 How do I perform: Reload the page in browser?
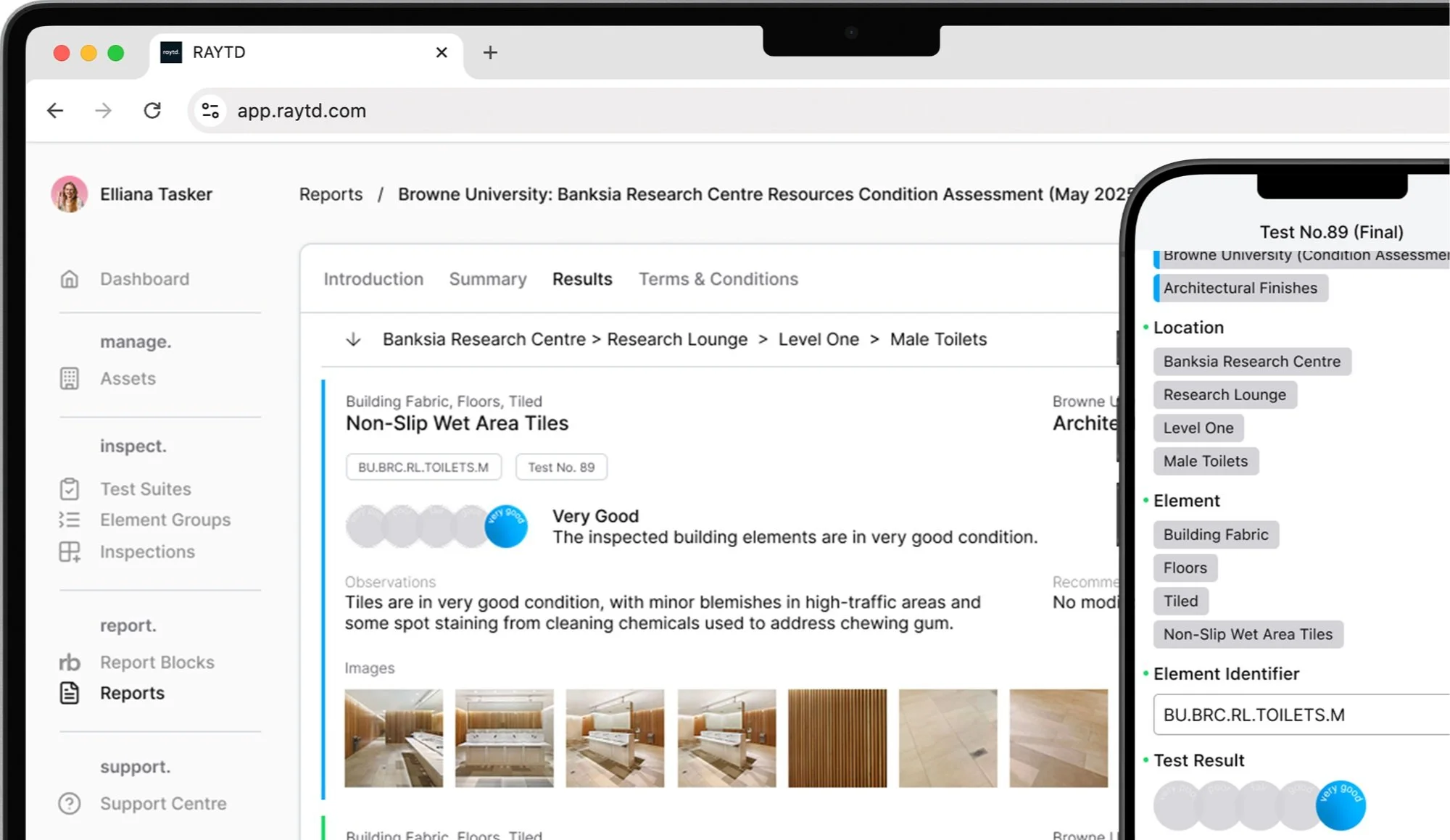(x=152, y=111)
